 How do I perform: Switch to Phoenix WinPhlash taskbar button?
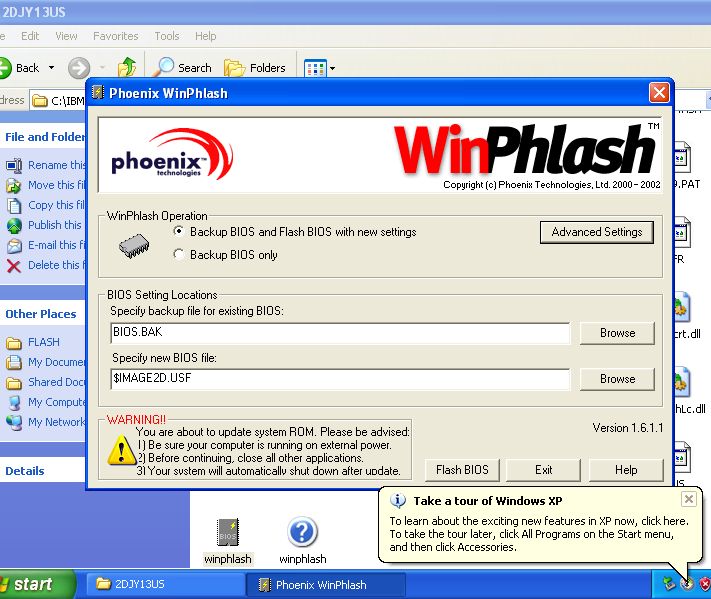[x=326, y=584]
